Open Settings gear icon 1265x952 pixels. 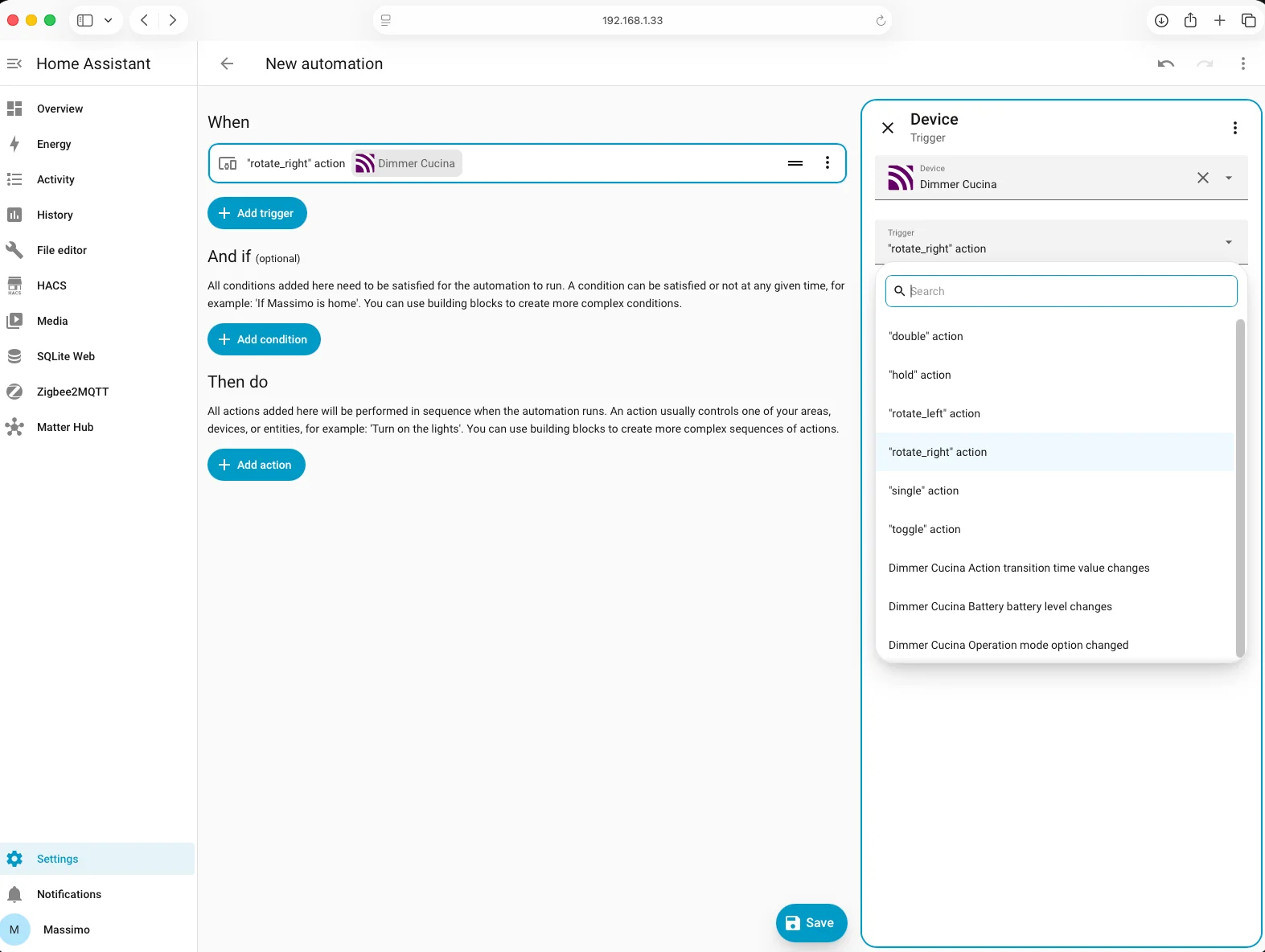[x=14, y=859]
